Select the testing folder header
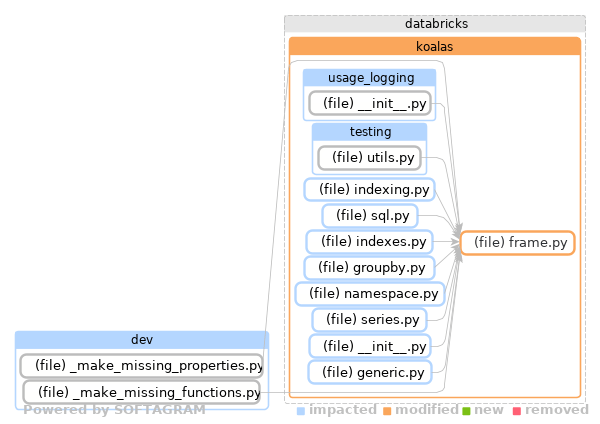Image resolution: width=600 pixels, height=424 pixels. 370,132
